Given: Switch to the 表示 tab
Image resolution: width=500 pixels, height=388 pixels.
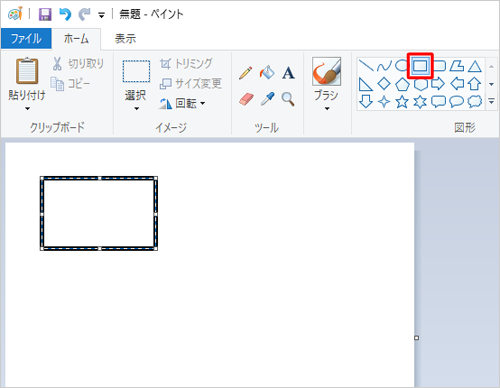Looking at the screenshot, I should coord(125,39).
